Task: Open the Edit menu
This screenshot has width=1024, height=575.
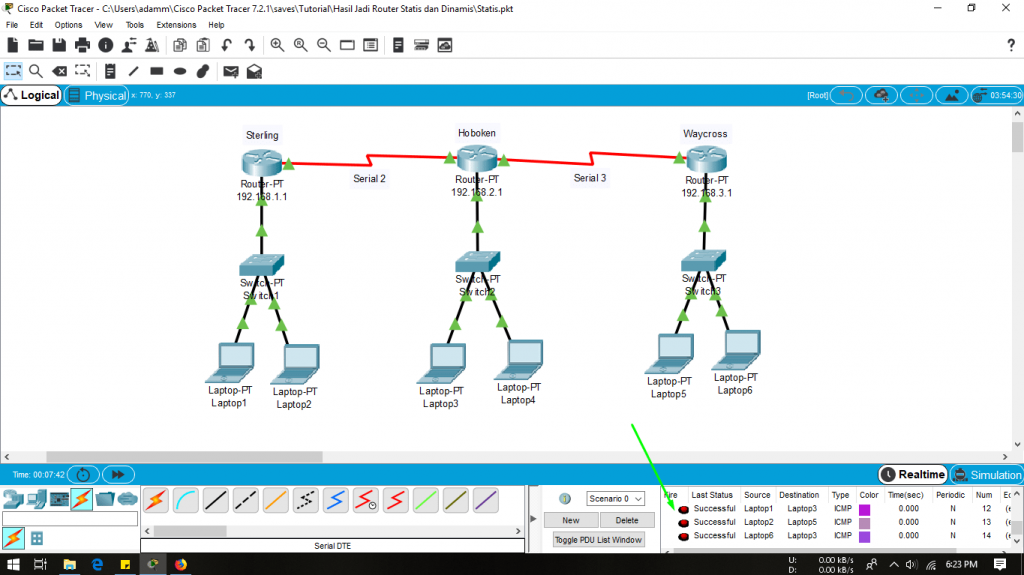Action: tap(36, 25)
